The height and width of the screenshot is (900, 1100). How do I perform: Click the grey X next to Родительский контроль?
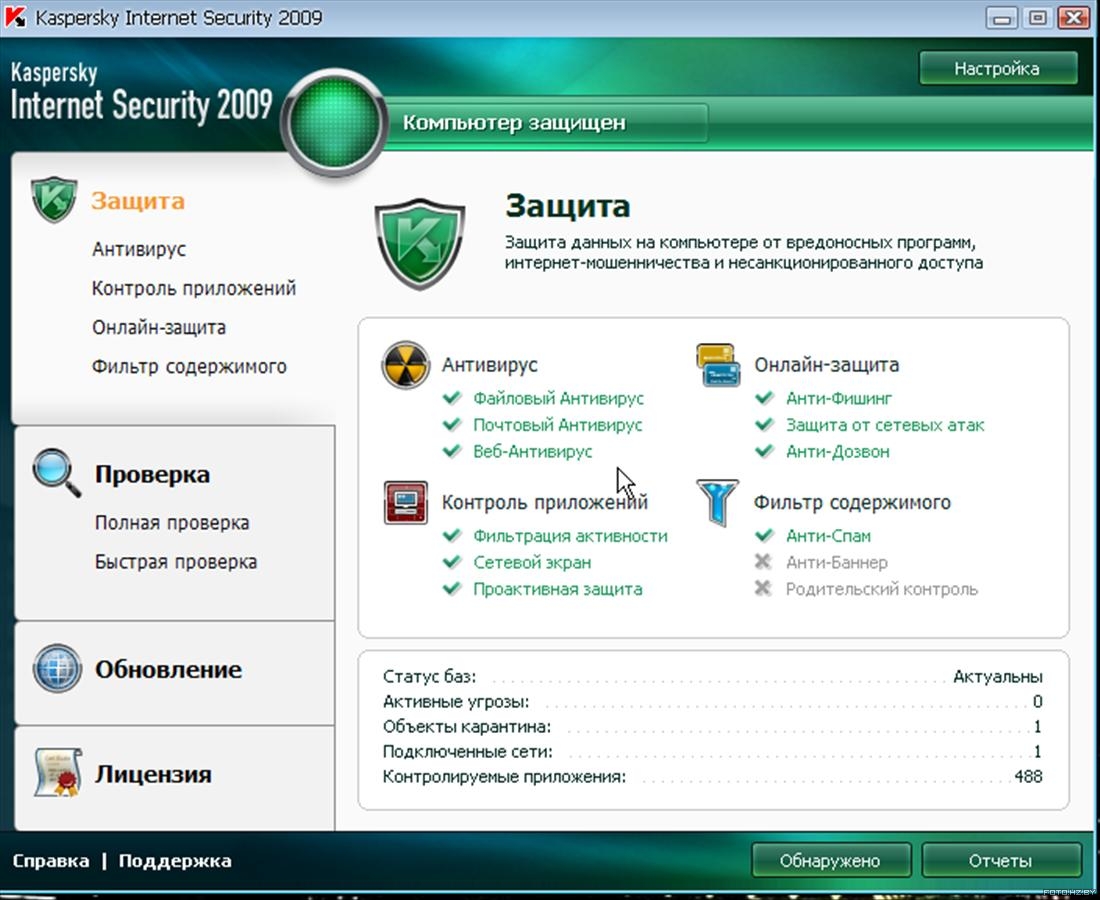[x=763, y=588]
